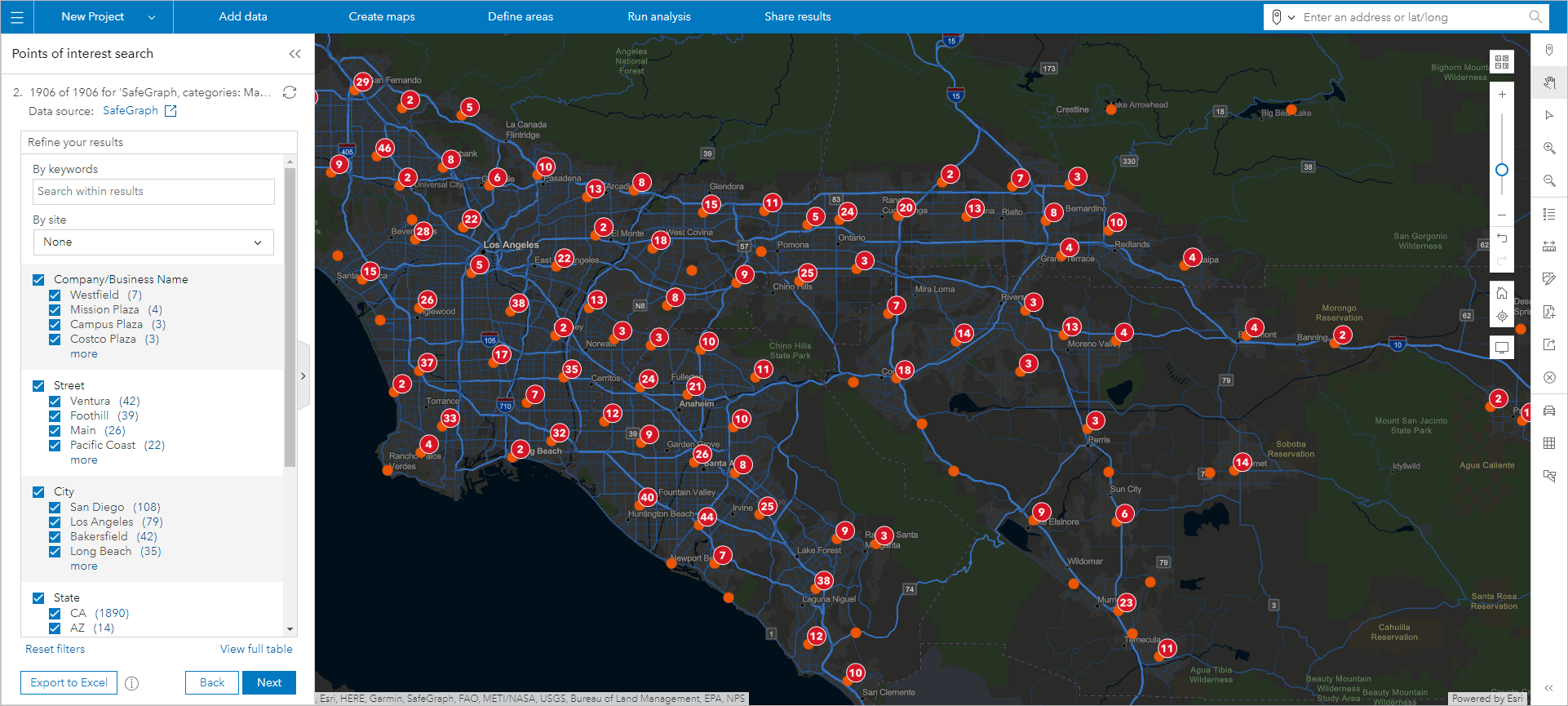Open the hamburger menu
Screen dimensions: 1568x706
[17, 17]
